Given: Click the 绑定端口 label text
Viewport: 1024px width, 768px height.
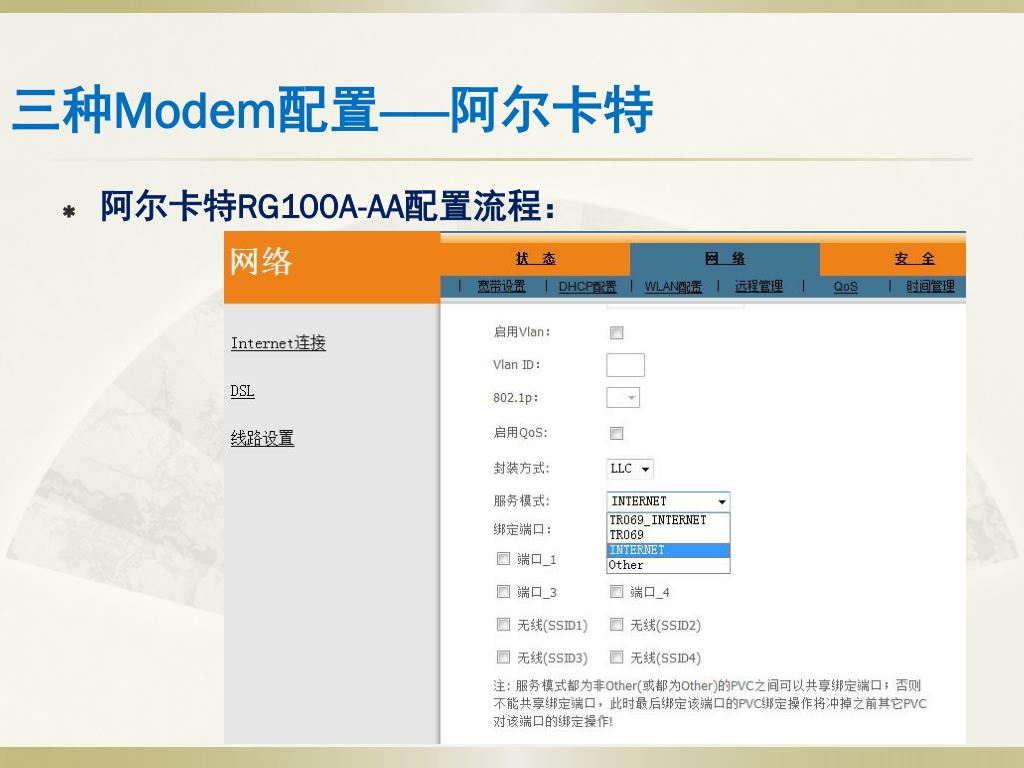Looking at the screenshot, I should (x=522, y=529).
